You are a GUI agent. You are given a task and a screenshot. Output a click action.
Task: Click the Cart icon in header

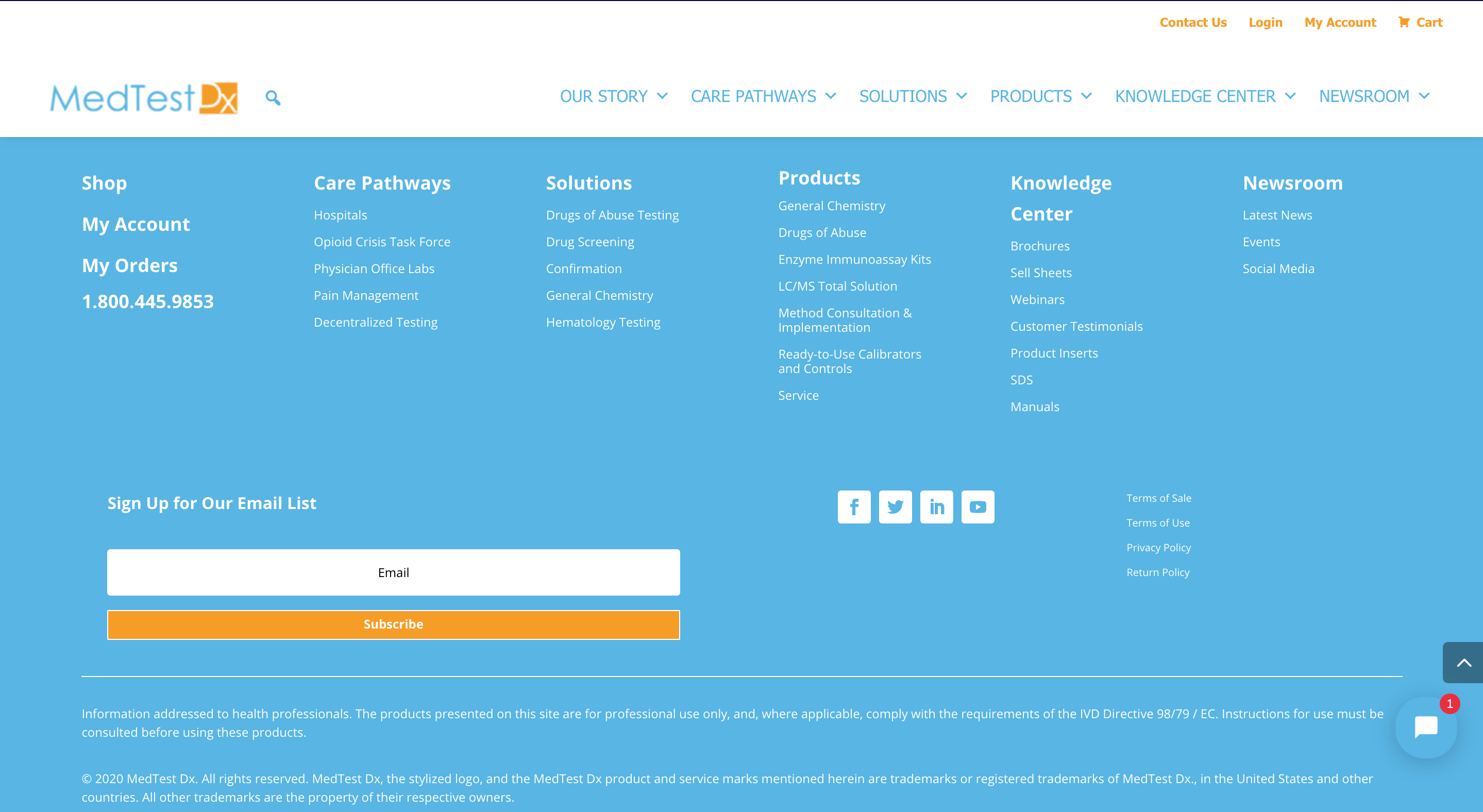(1404, 22)
